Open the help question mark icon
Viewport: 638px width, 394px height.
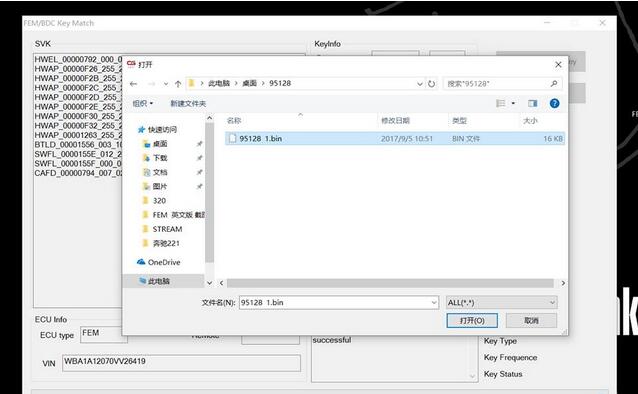(554, 103)
